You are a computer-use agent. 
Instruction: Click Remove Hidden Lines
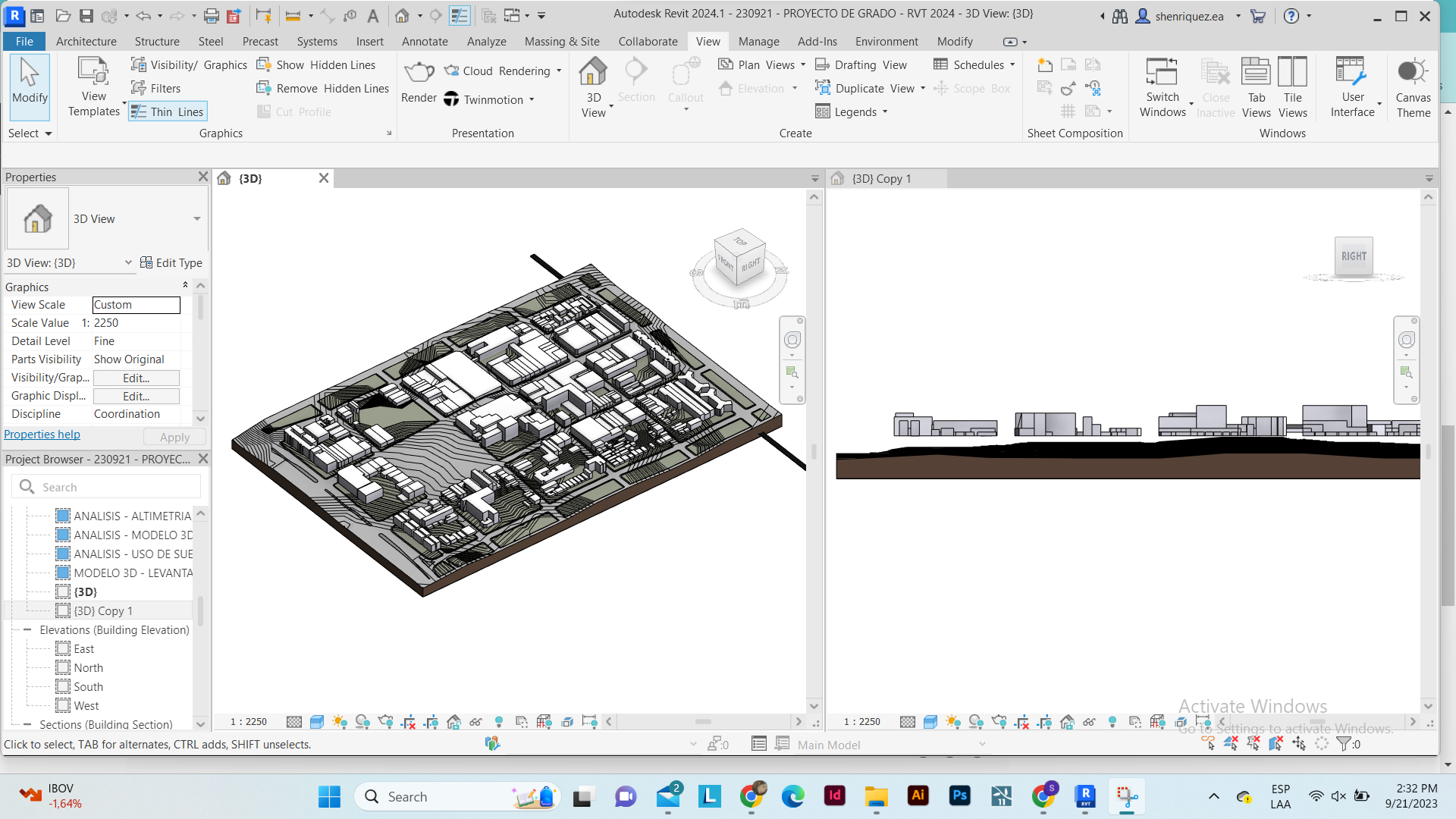[x=323, y=89]
